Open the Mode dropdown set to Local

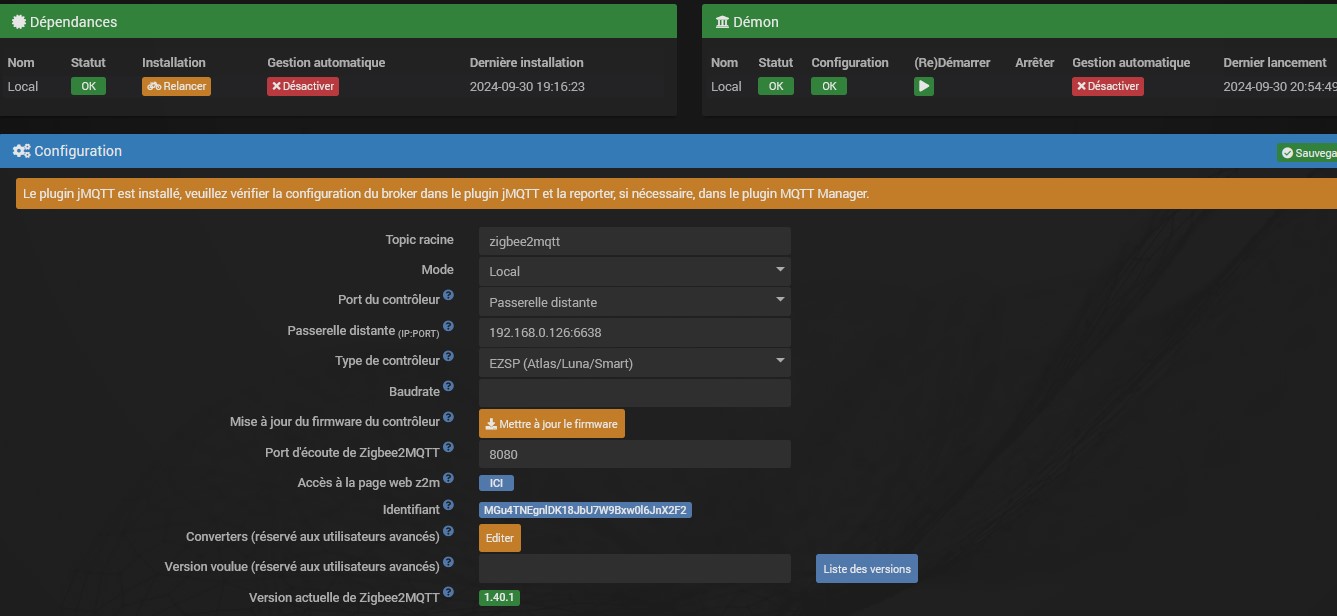coord(635,271)
